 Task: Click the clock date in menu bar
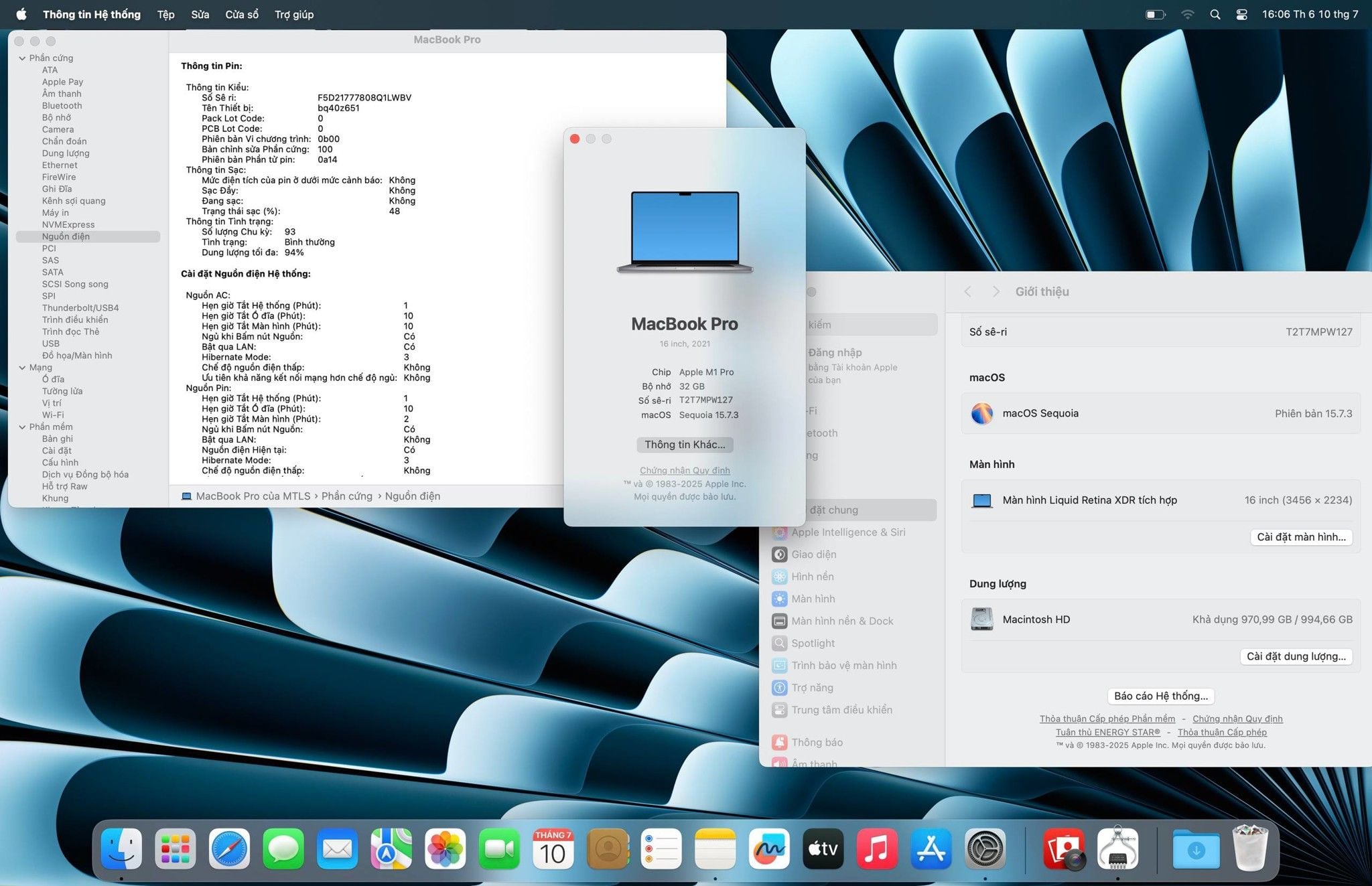pyautogui.click(x=1310, y=14)
